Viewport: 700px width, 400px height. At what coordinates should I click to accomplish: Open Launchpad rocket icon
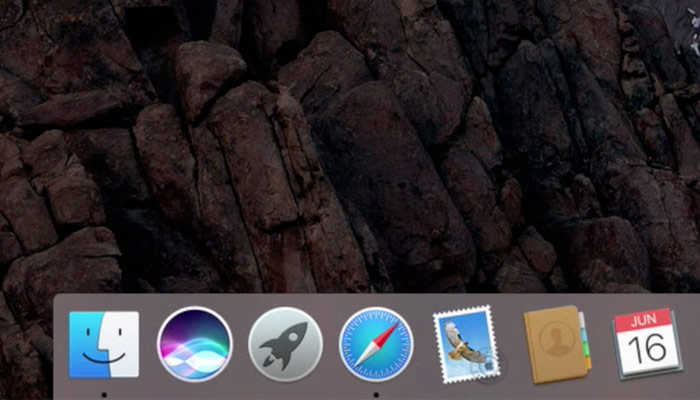click(x=286, y=344)
